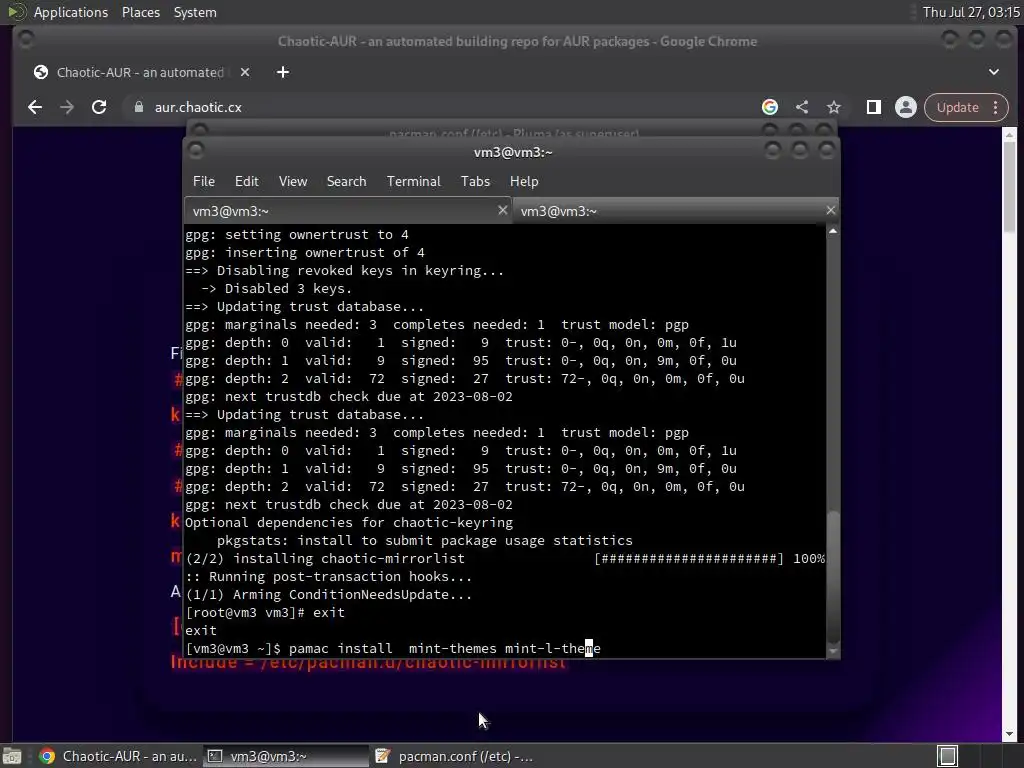Switch to Chaotic-AUR Chrome in the taskbar

(118, 756)
